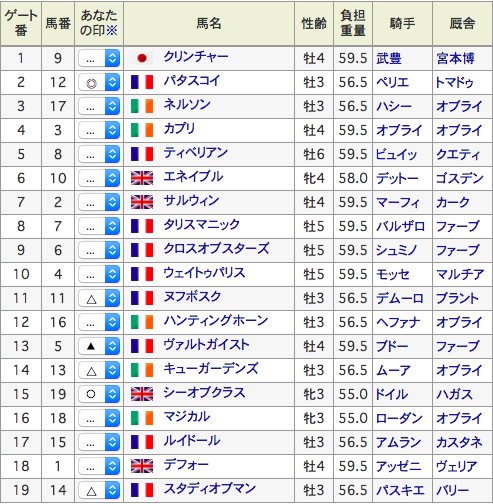Open mark dropdown for デフォー
This screenshot has height=504, width=493.
point(99,467)
